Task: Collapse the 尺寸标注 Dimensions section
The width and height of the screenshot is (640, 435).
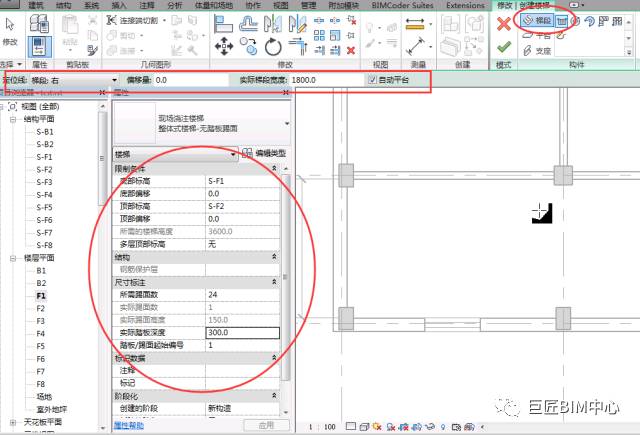Action: (x=274, y=282)
